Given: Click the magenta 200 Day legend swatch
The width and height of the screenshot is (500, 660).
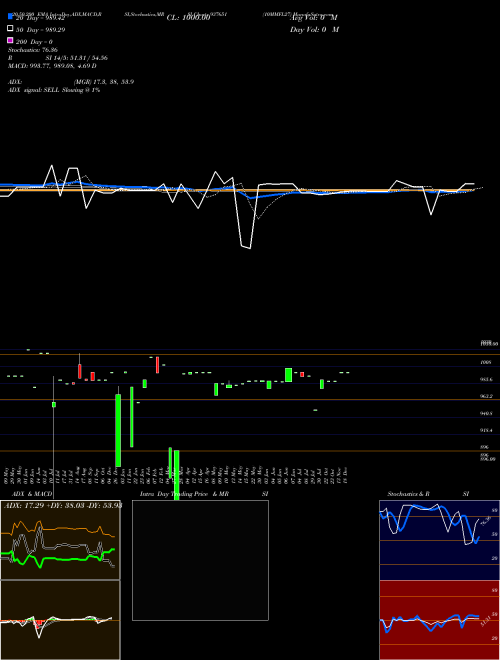Looking at the screenshot, I should (x=10, y=40).
